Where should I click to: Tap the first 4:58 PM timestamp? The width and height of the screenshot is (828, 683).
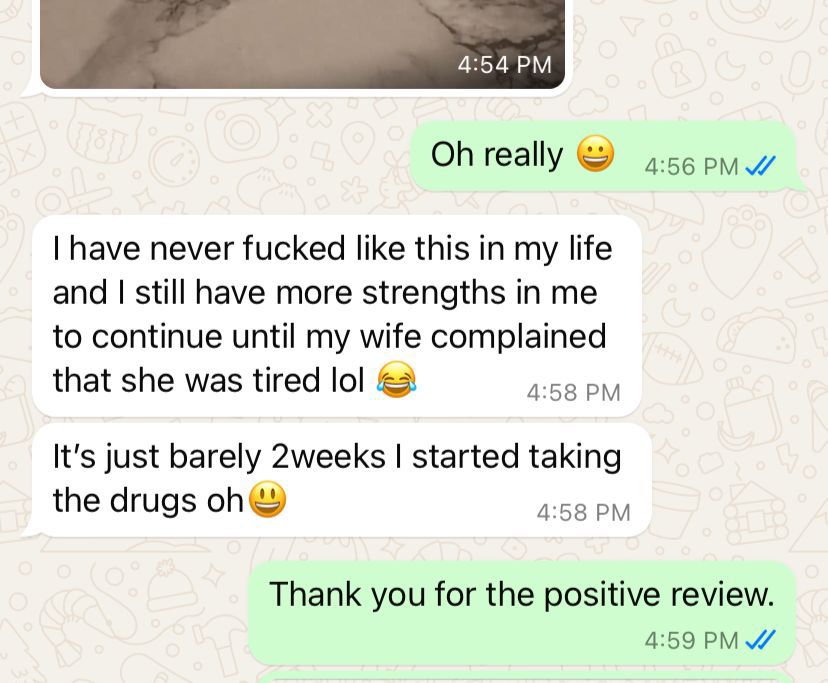click(573, 392)
